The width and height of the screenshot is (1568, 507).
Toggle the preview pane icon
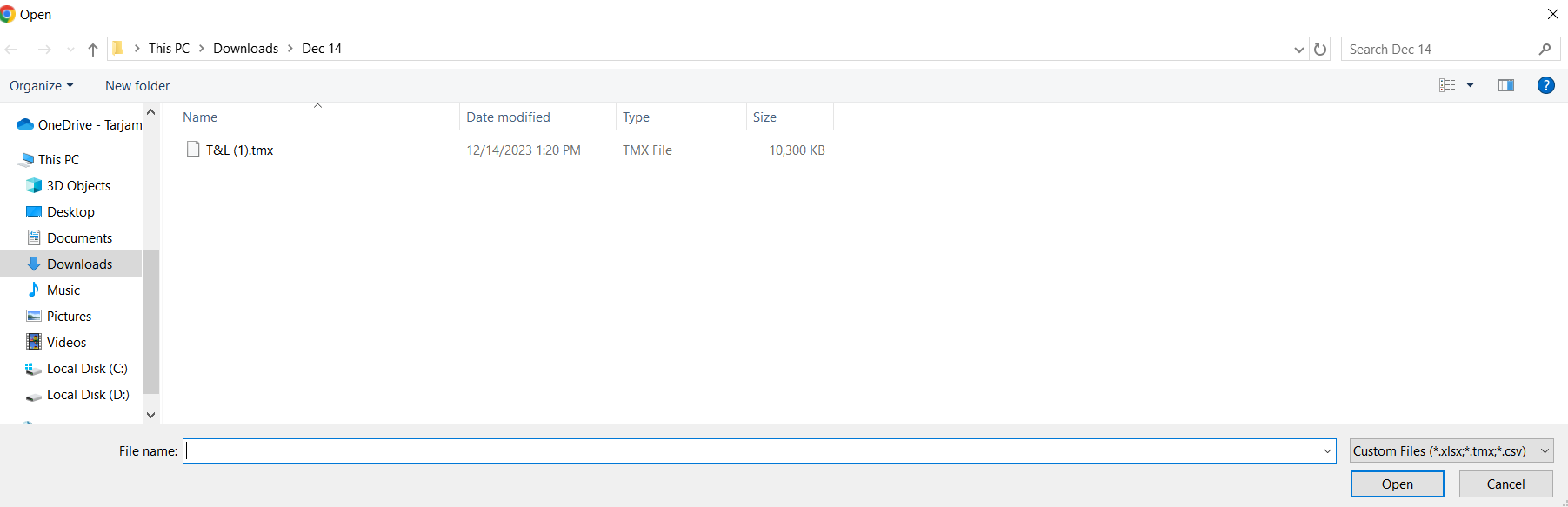(x=1506, y=85)
